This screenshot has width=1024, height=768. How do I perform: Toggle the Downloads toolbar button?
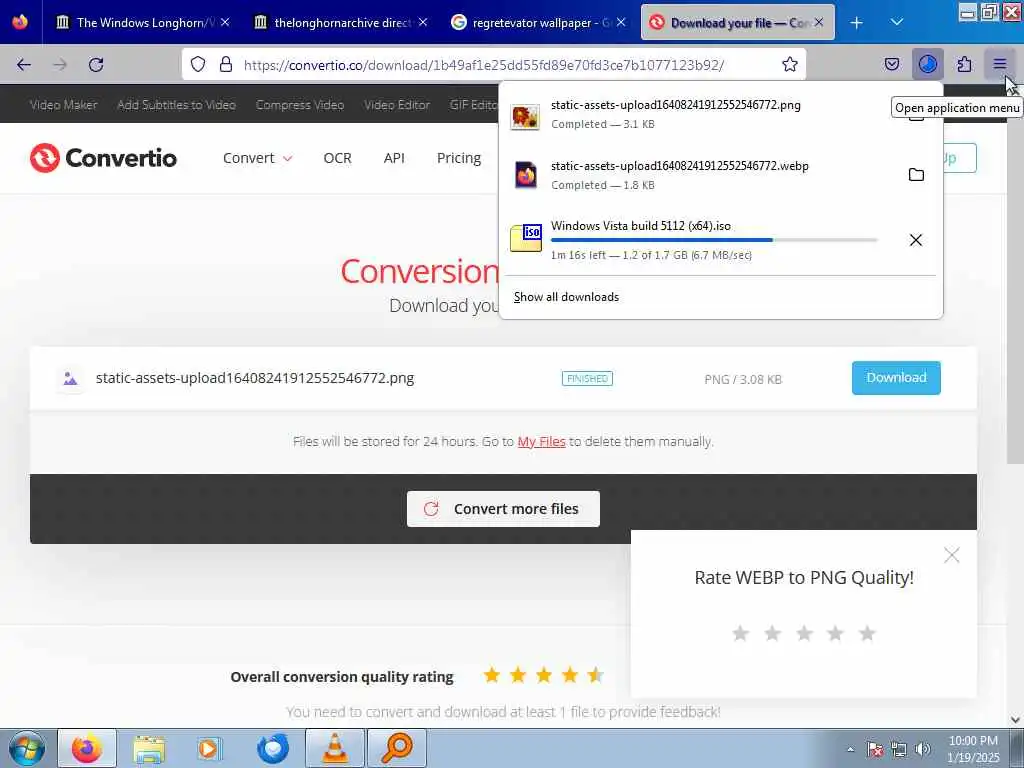927,64
